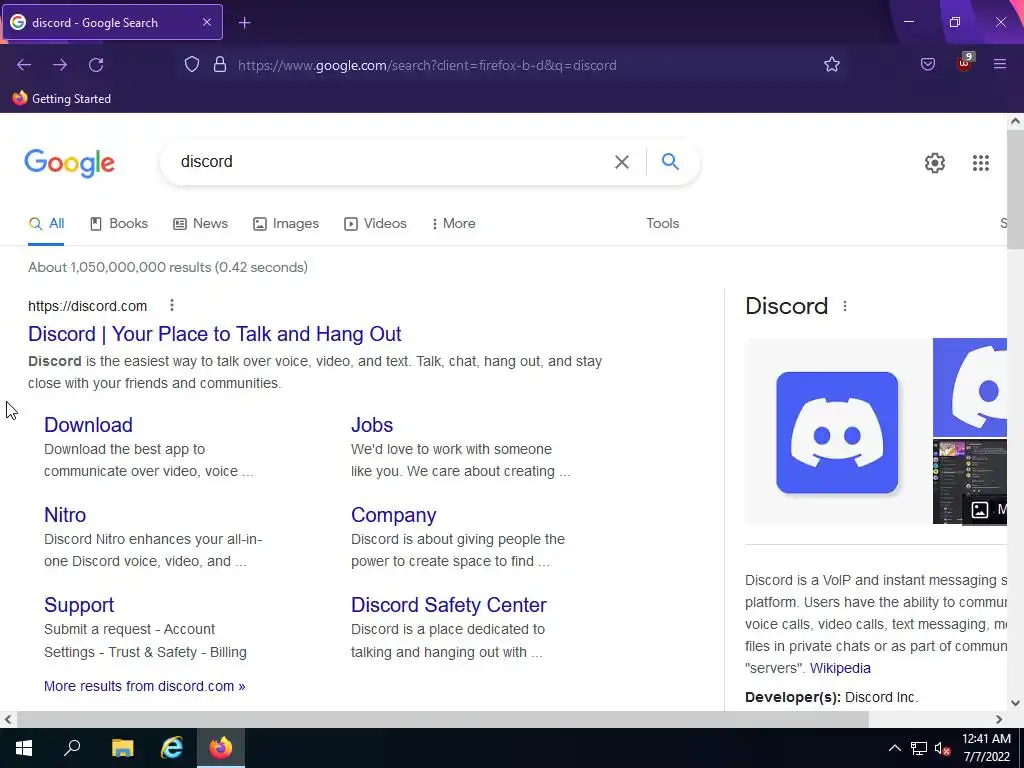Launch File Explorer from taskbar
This screenshot has height=768, width=1024.
pyautogui.click(x=122, y=748)
